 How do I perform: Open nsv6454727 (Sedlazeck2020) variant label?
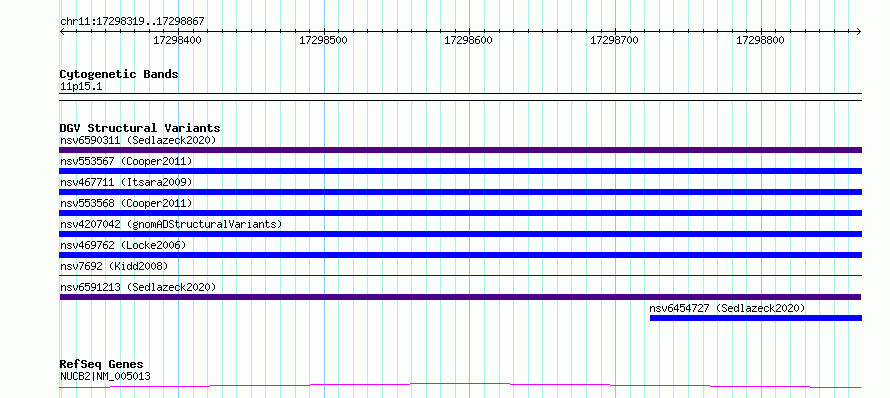click(x=727, y=308)
